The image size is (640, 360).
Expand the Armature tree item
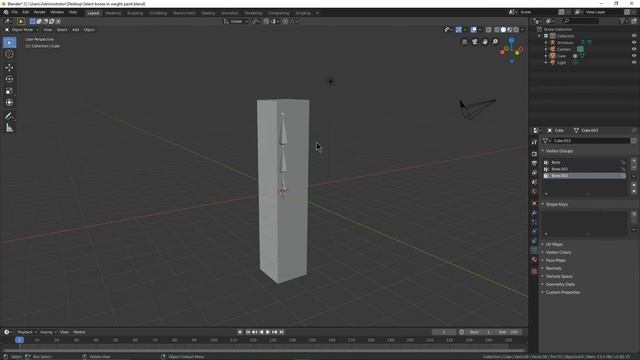coord(546,43)
